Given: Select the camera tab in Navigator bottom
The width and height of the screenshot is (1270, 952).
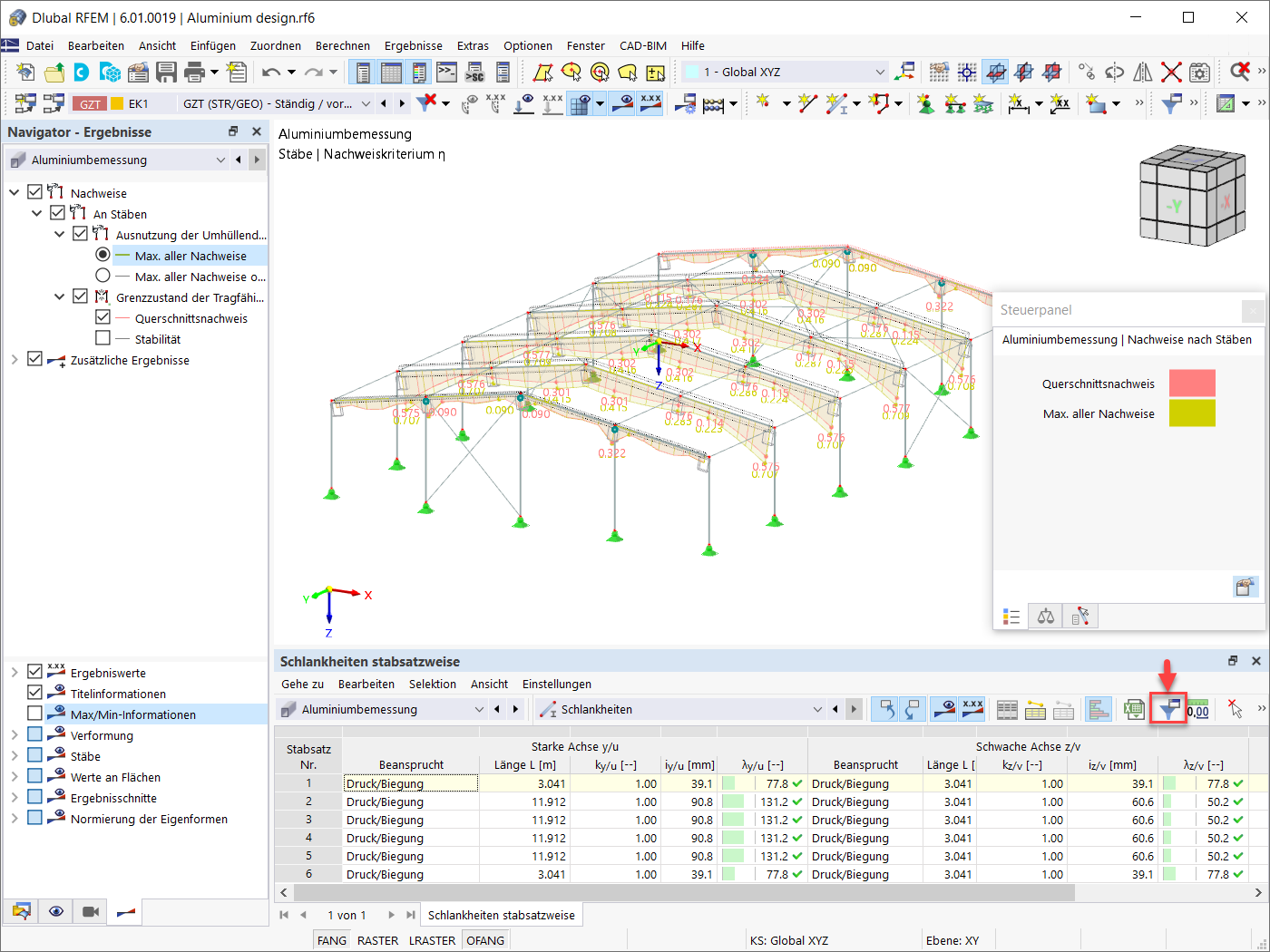Looking at the screenshot, I should 91,911.
